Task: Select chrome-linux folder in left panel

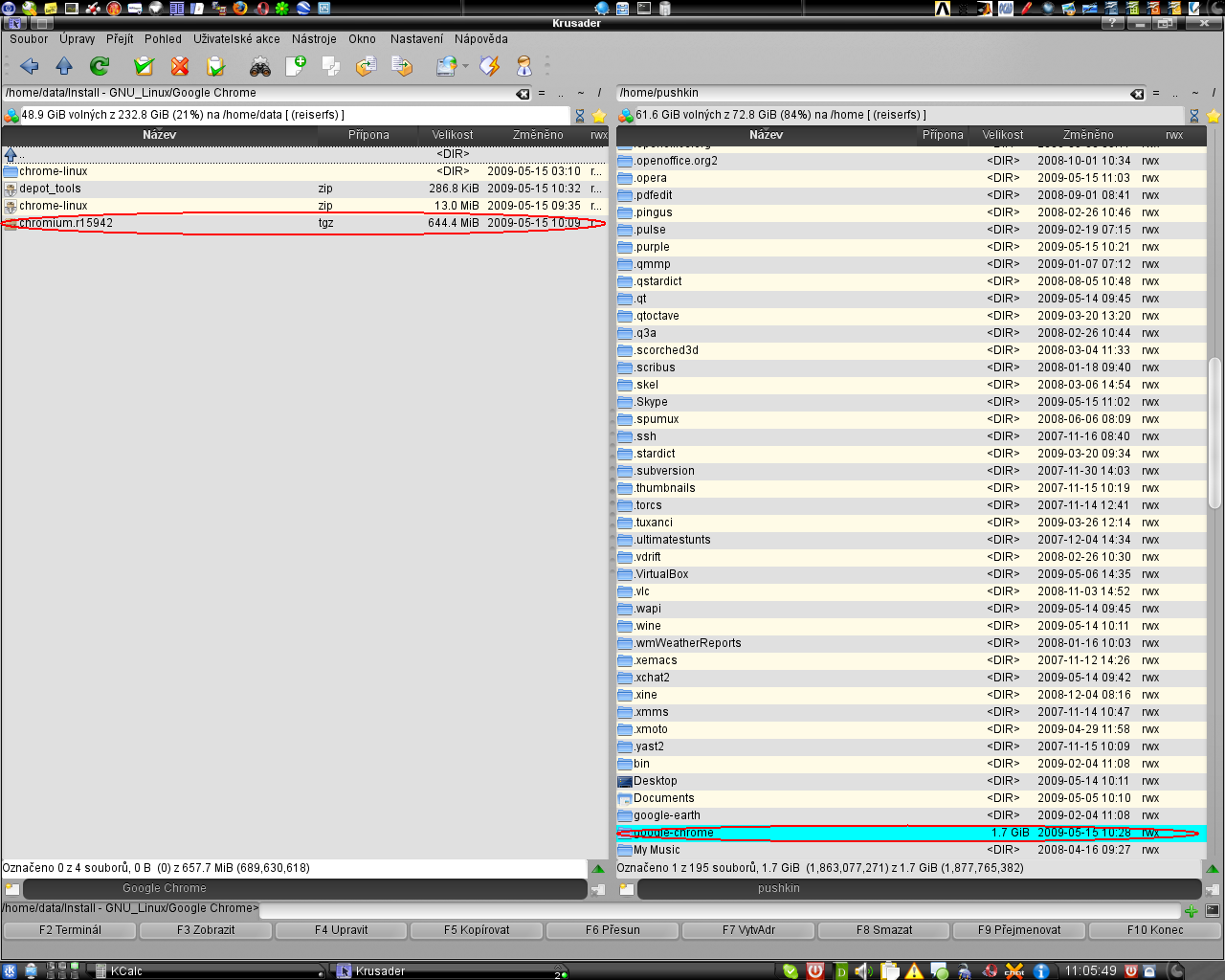Action: (303, 171)
